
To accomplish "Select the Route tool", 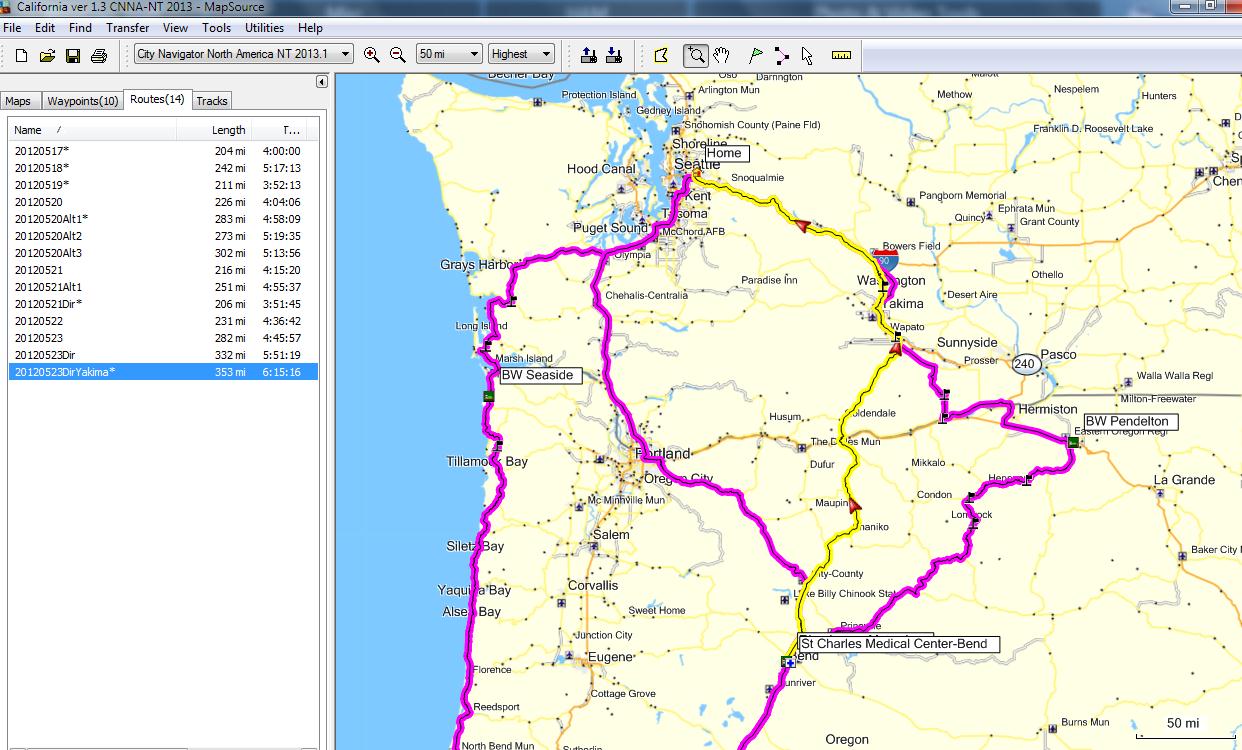I will [x=781, y=55].
